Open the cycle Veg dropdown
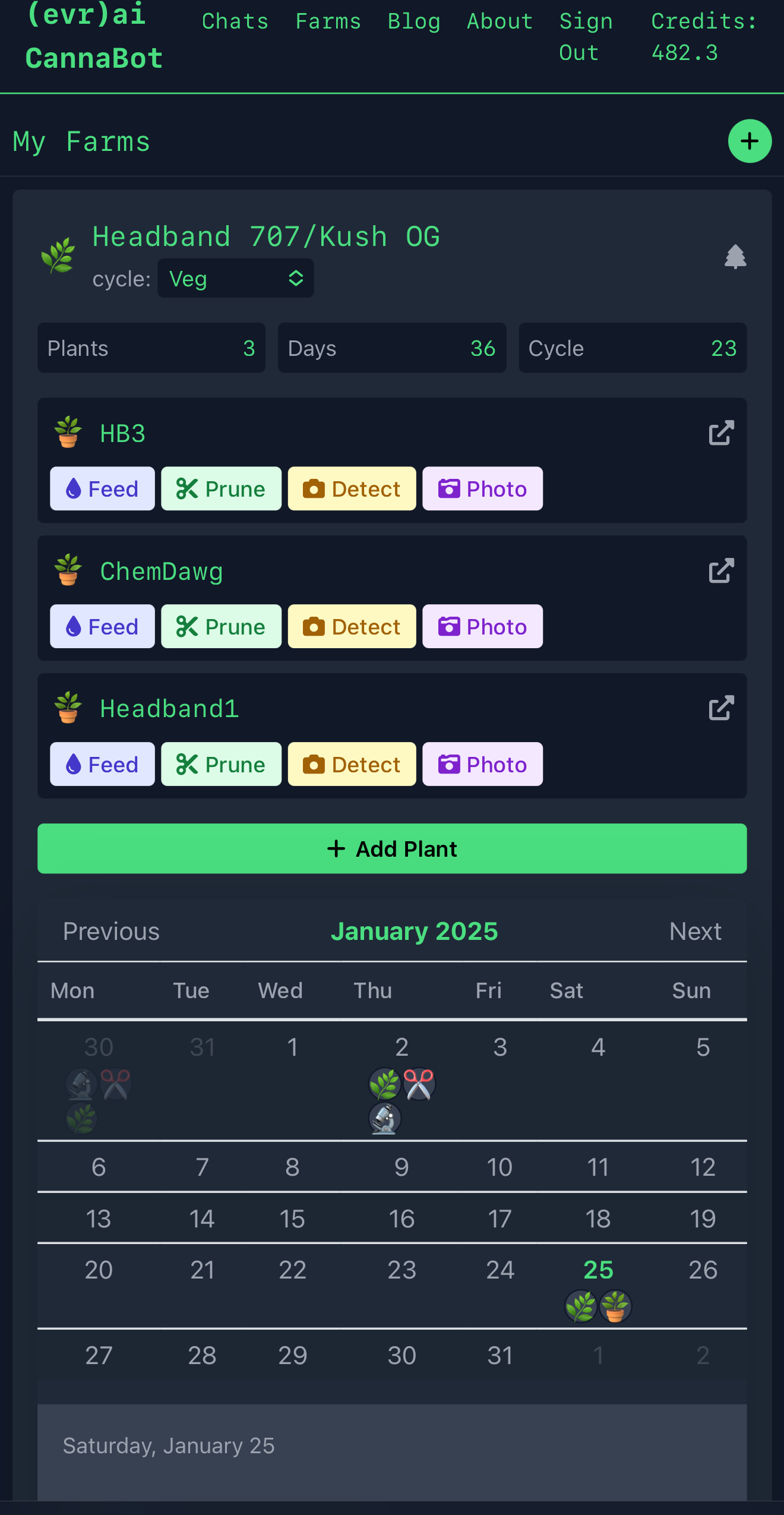This screenshot has height=1515, width=784. (236, 279)
